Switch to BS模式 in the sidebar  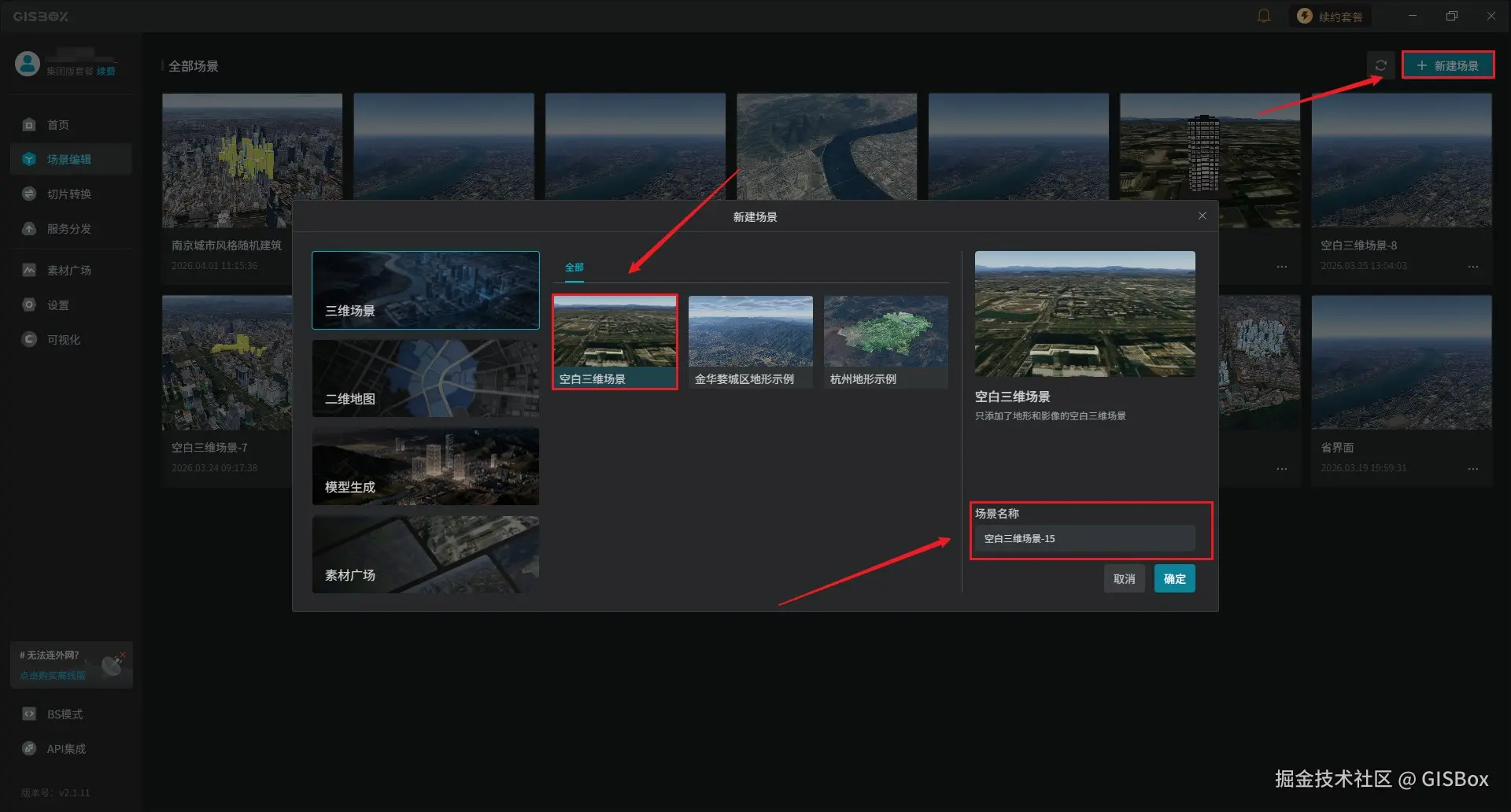tap(71, 714)
